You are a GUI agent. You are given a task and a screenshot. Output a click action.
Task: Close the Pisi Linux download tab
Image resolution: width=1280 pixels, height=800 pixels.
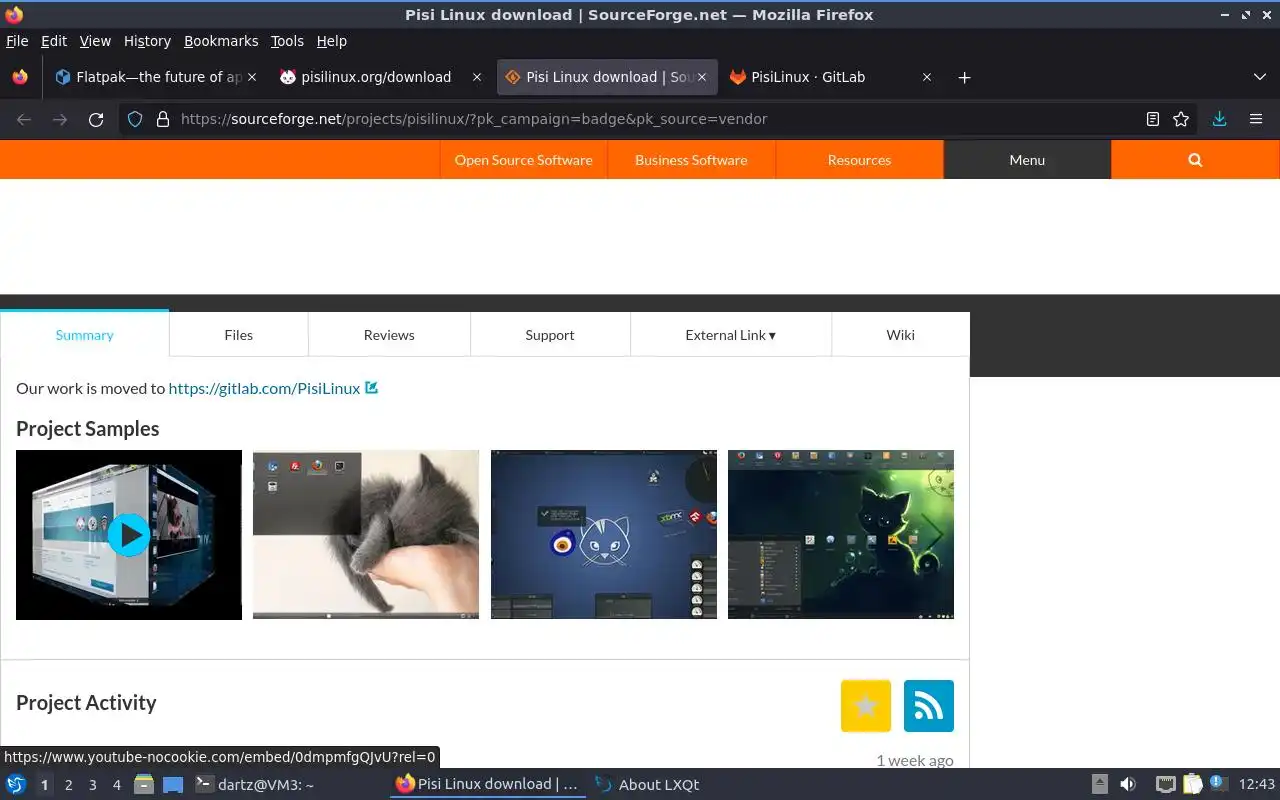702,77
